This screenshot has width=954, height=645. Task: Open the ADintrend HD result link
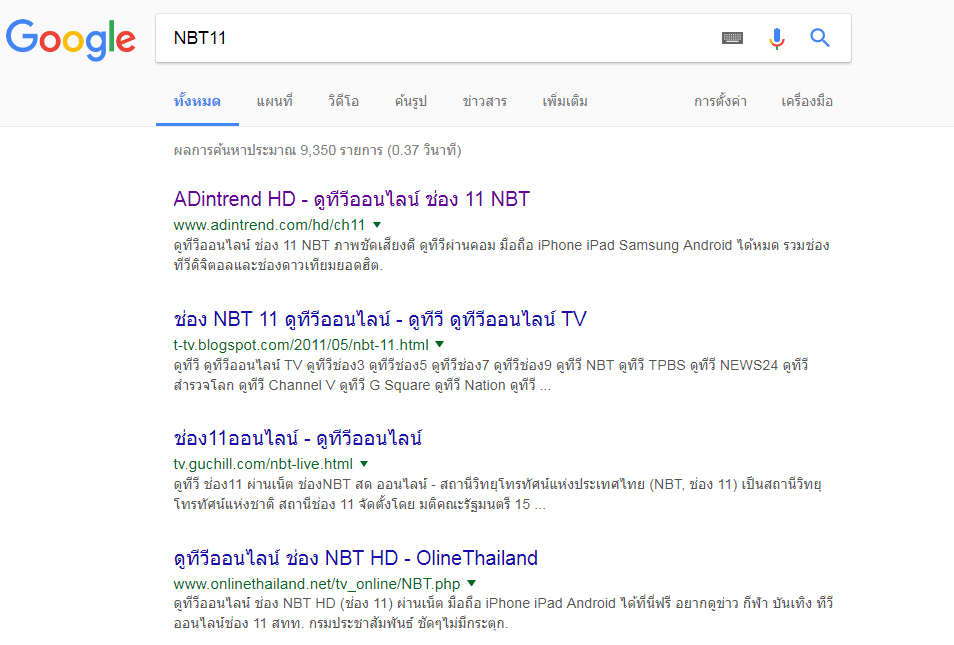[352, 199]
